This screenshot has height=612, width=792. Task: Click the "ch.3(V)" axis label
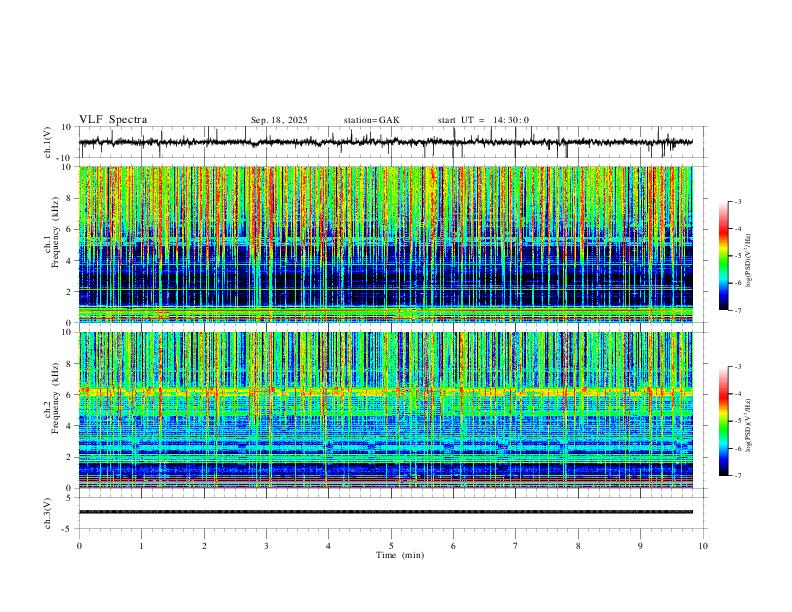point(48,513)
